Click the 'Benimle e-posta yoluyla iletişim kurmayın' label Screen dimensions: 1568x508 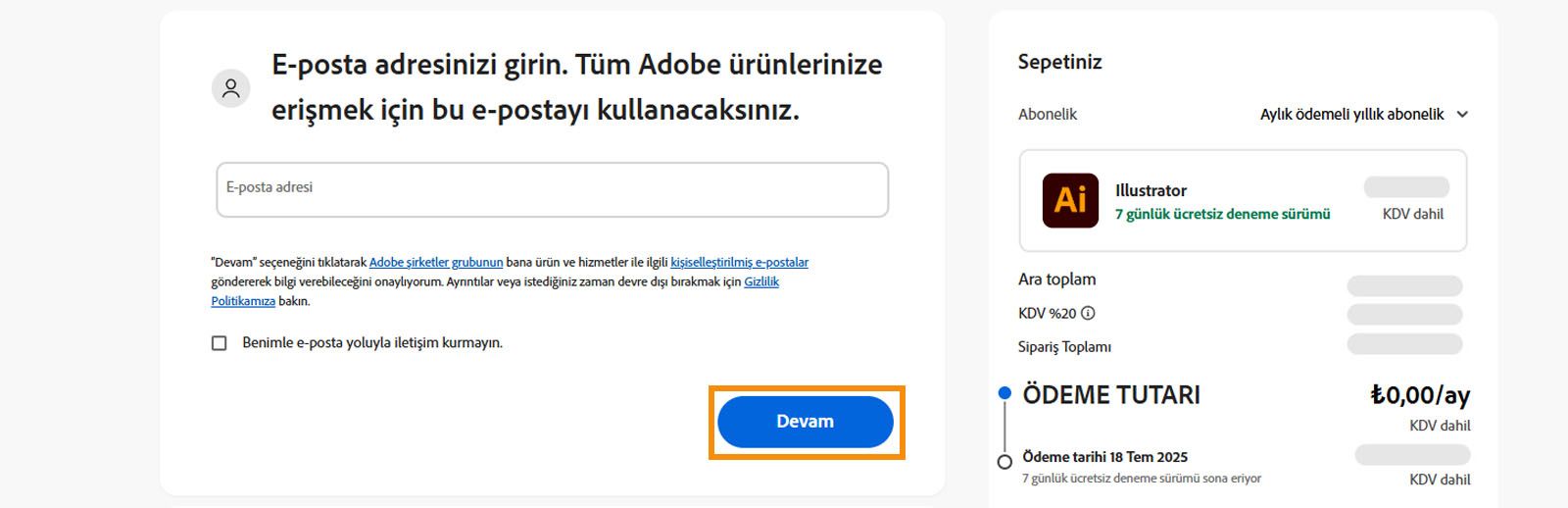coord(372,343)
